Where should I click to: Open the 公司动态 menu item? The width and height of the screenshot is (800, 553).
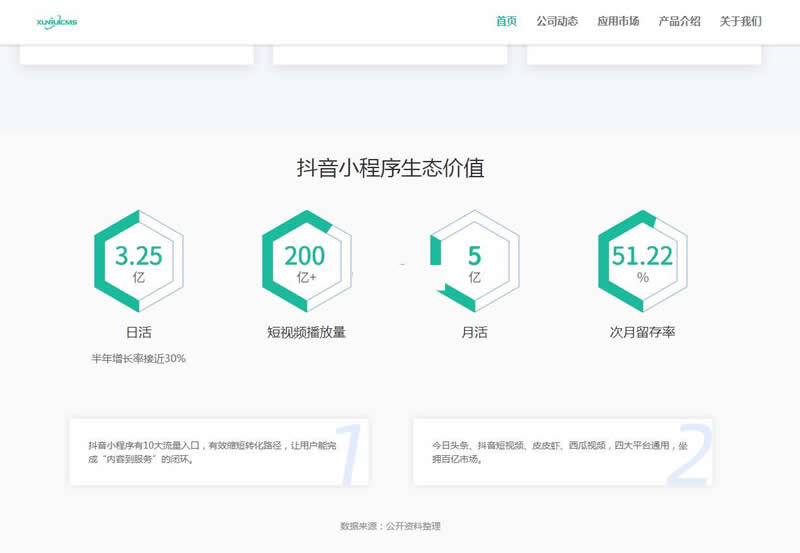[557, 21]
